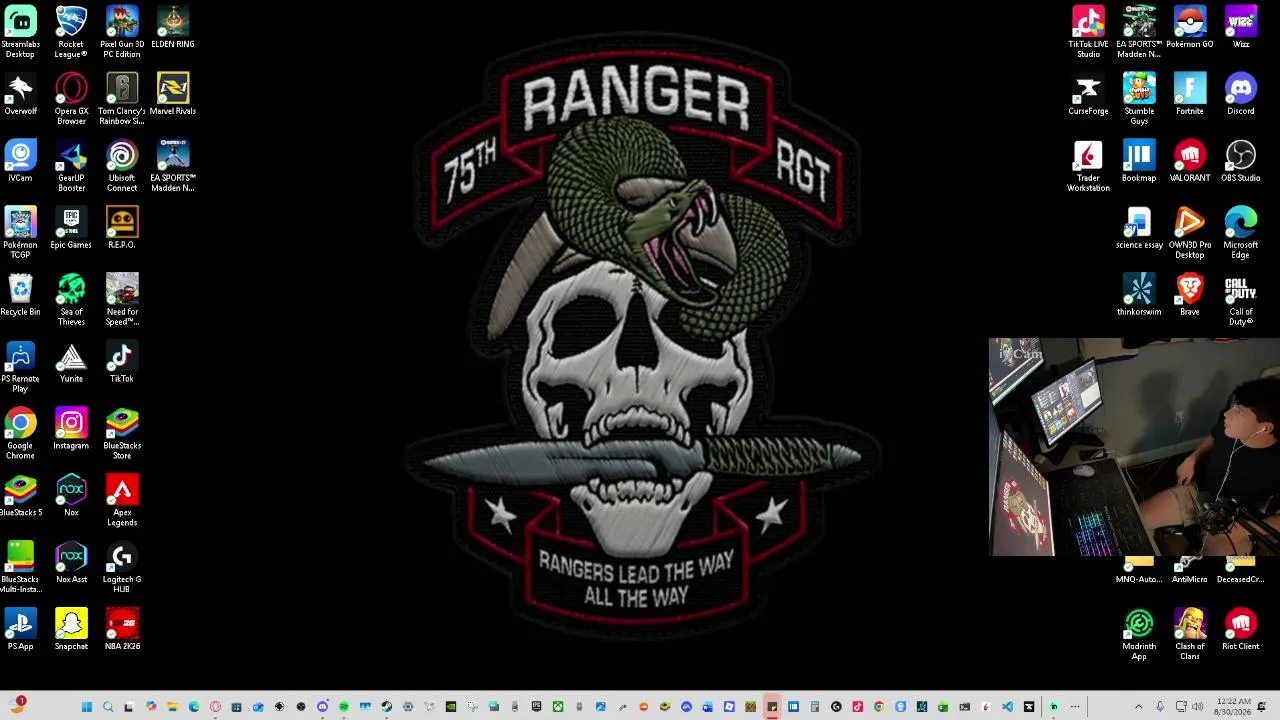This screenshot has width=1280, height=720.
Task: Open Spotify from the taskbar
Action: pos(344,707)
